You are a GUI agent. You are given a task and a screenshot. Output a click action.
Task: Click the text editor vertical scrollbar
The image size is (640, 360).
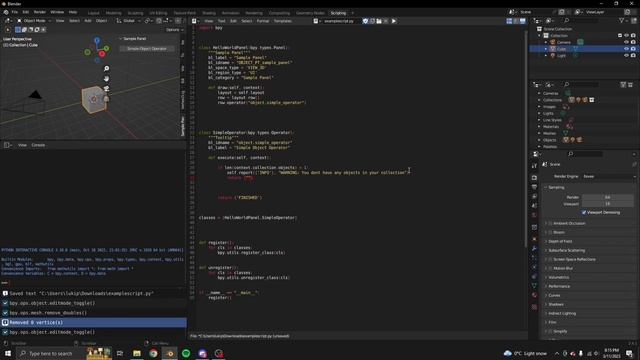525,139
